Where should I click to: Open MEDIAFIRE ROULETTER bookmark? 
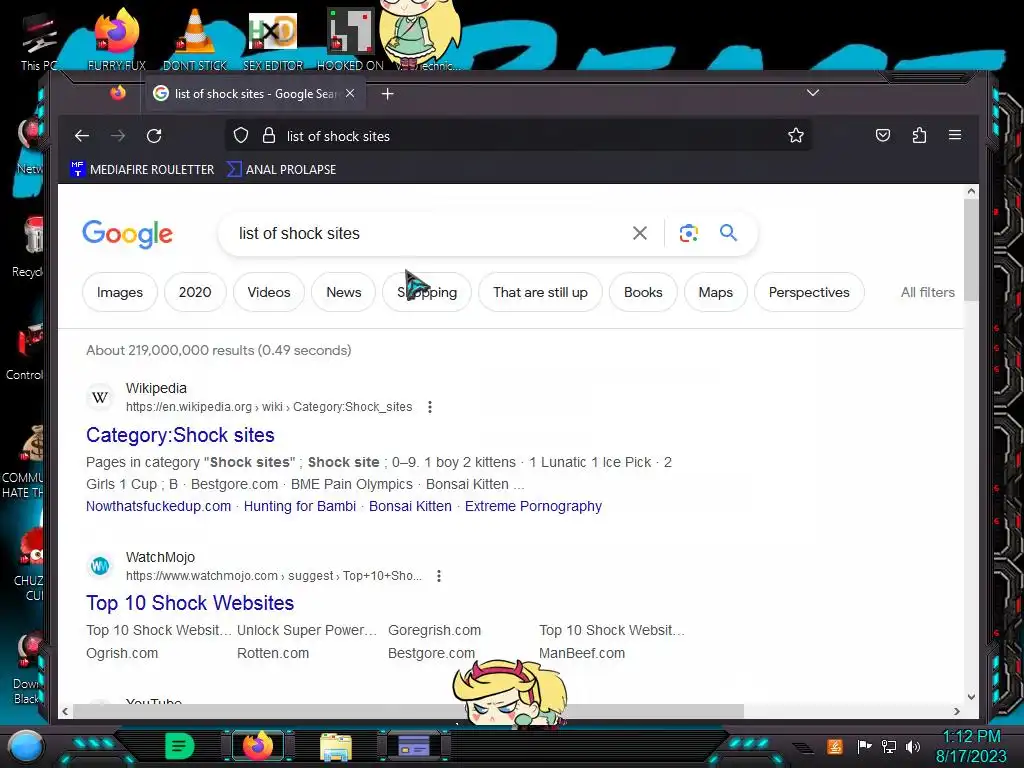point(142,169)
